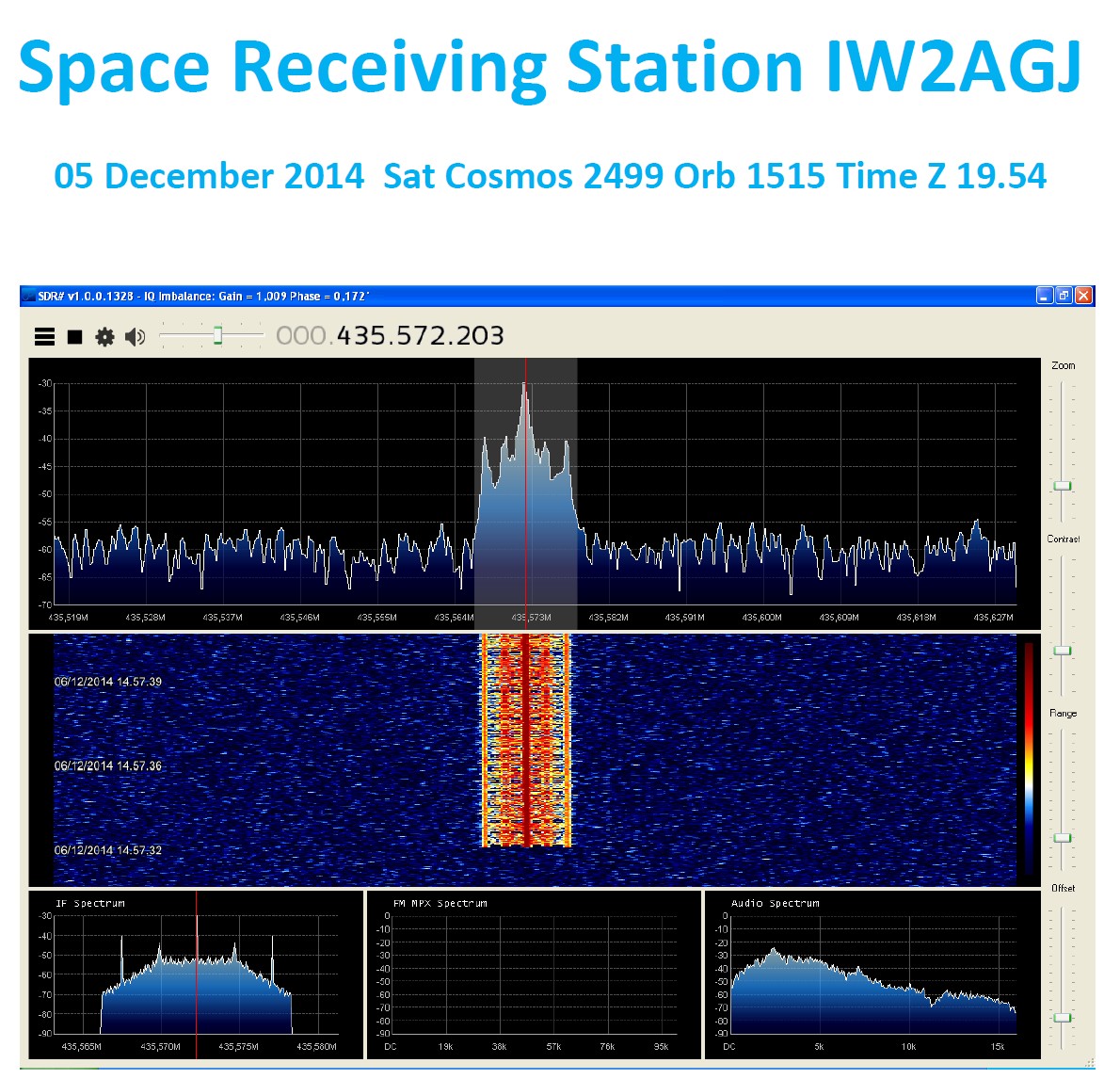The image size is (1120, 1079).
Task: Click the 203 Hz digits in frequency display
Action: coord(480,336)
